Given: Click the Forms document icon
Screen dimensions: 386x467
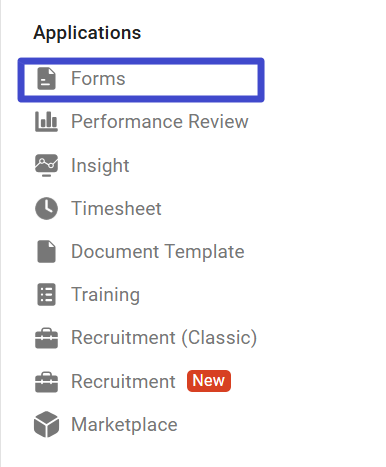Looking at the screenshot, I should tap(46, 79).
